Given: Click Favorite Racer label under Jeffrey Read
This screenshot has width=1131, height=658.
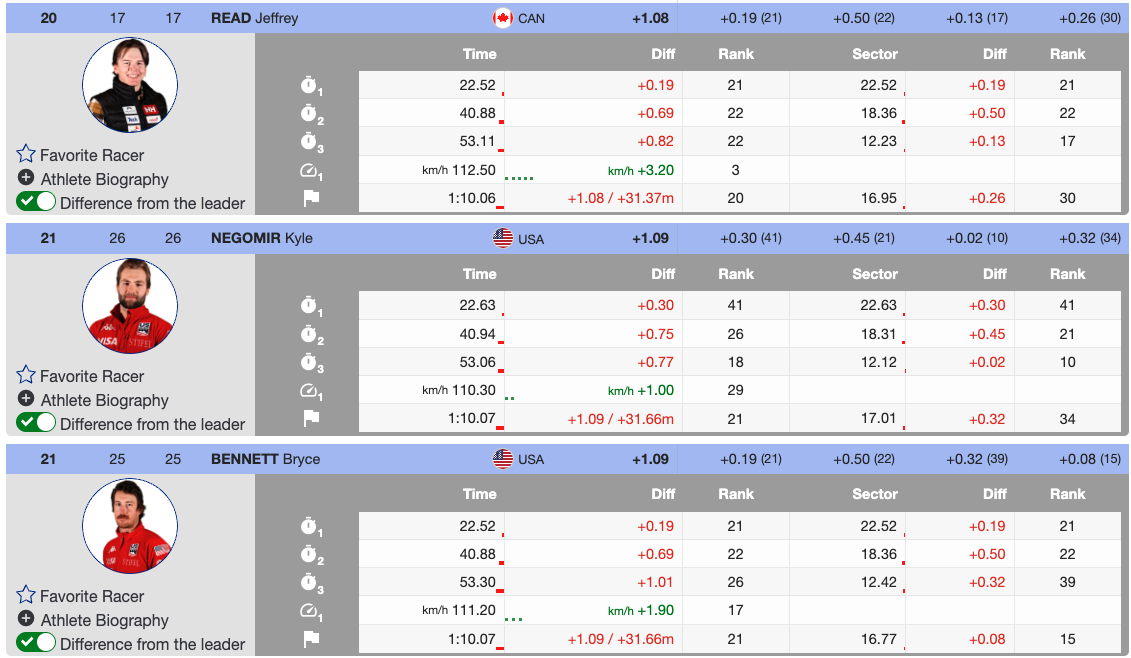Looking at the screenshot, I should click(x=92, y=155).
